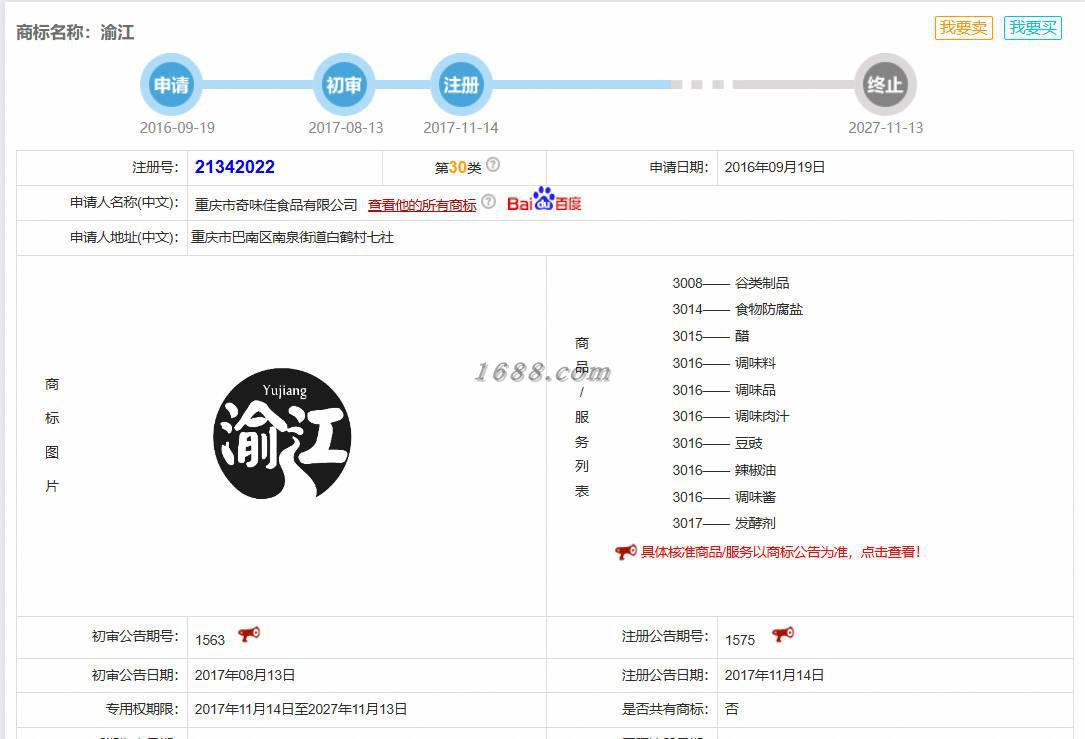The image size is (1085, 739).
Task: Select the 申请 timeline step
Action: [171, 84]
